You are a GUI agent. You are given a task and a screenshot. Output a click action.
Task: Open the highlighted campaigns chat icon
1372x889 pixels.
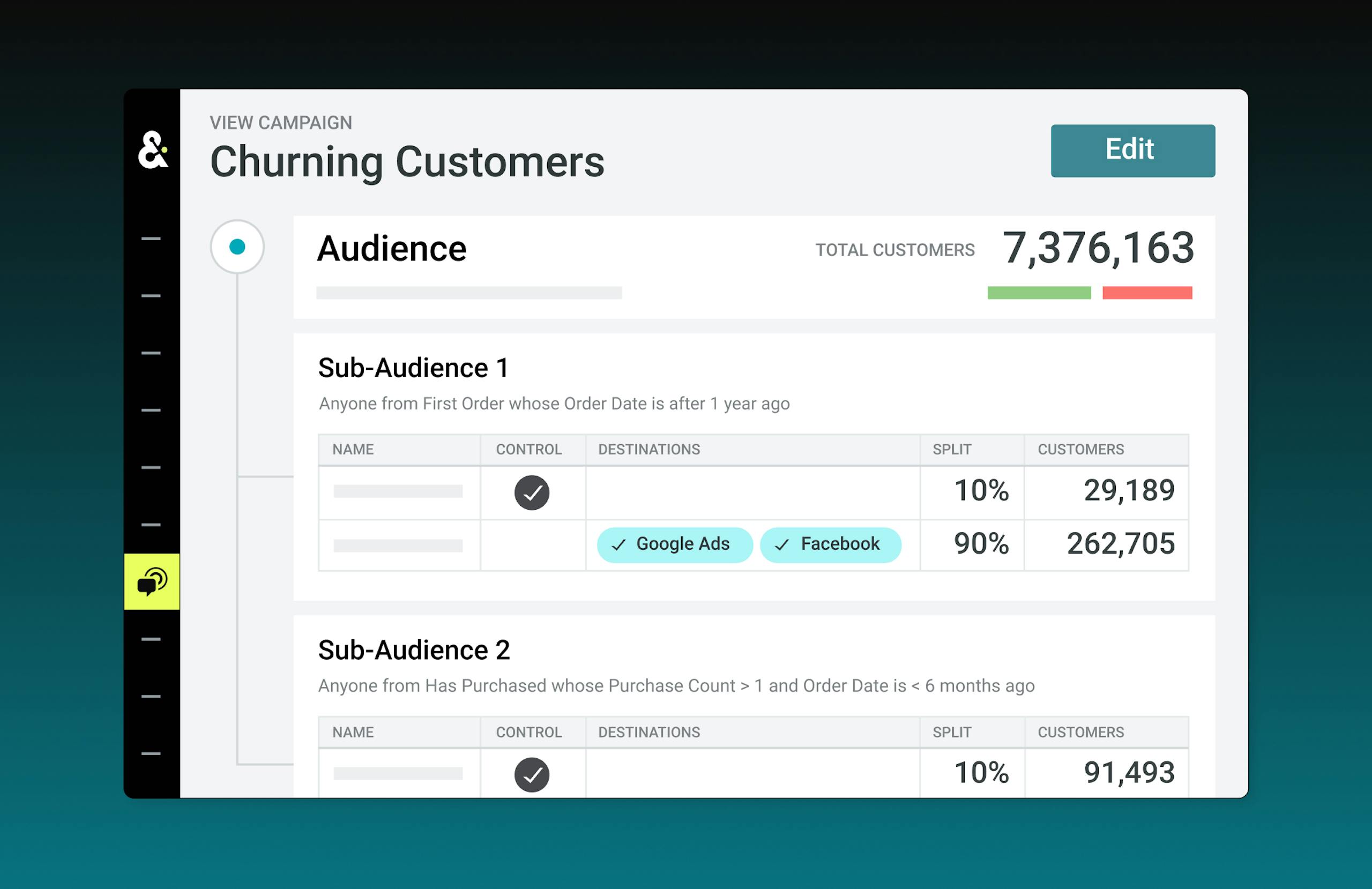pos(152,582)
